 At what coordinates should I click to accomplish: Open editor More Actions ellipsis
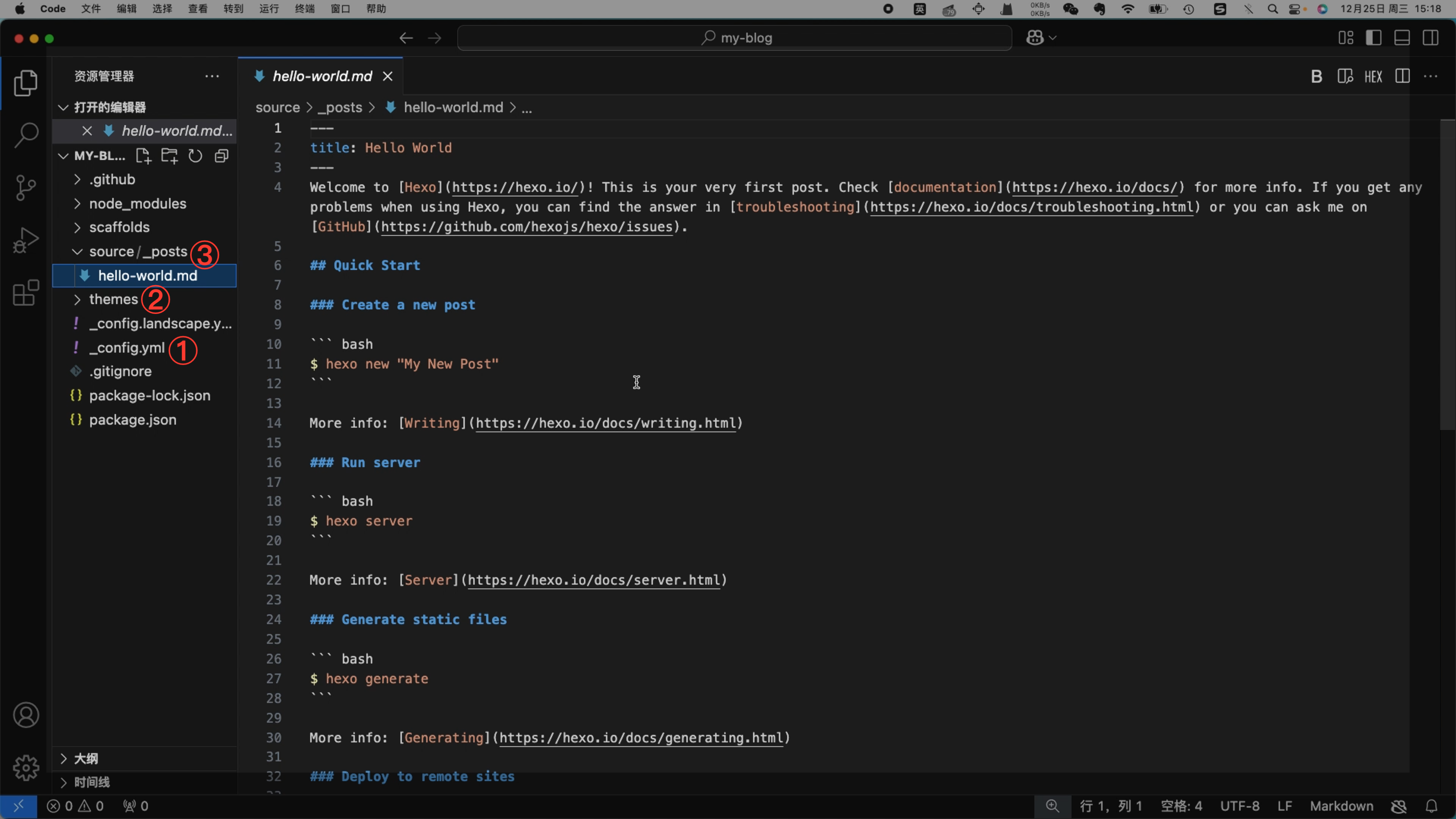point(1431,76)
